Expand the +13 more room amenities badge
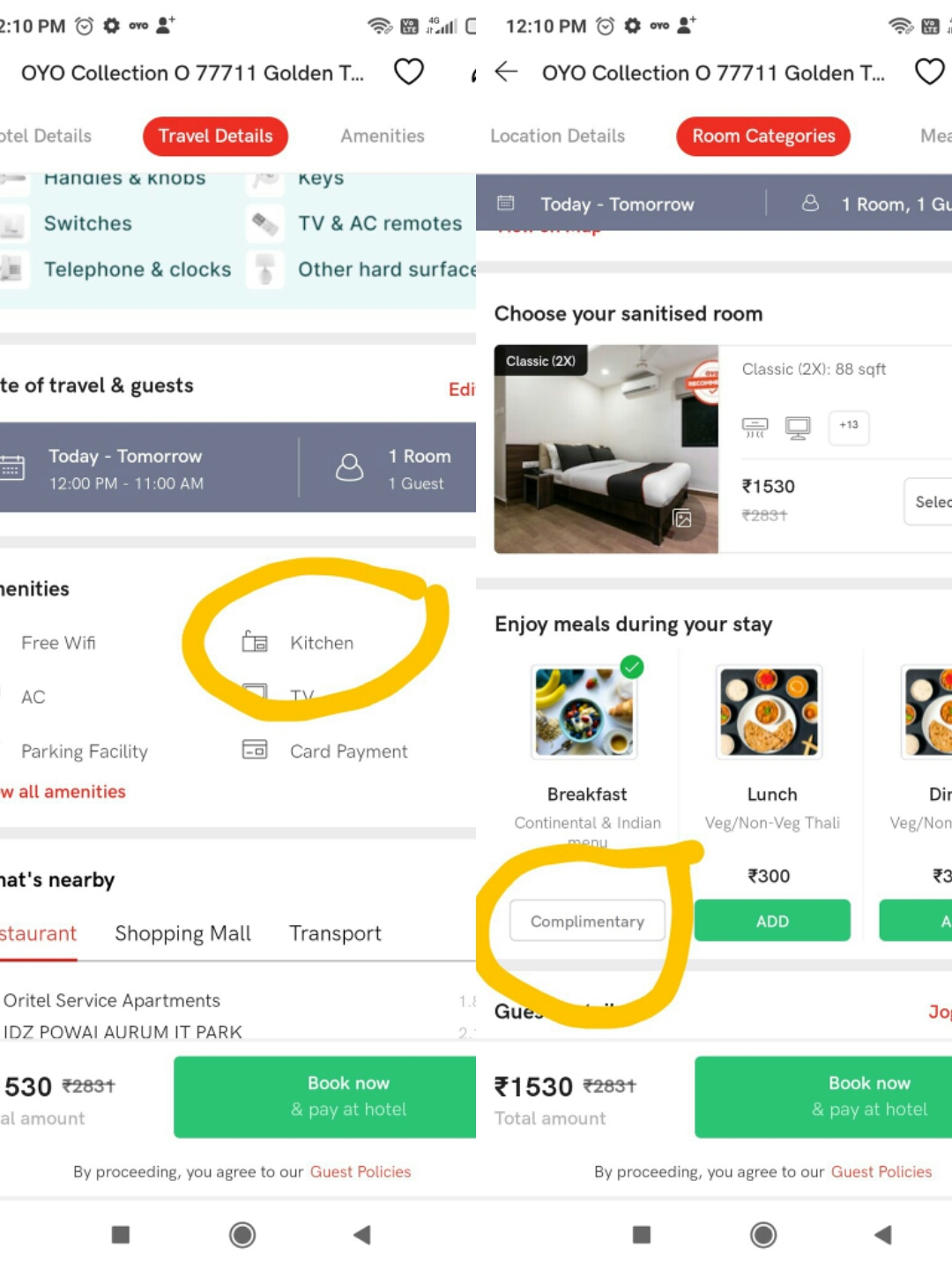Screen dimensions: 952x1270 click(849, 426)
